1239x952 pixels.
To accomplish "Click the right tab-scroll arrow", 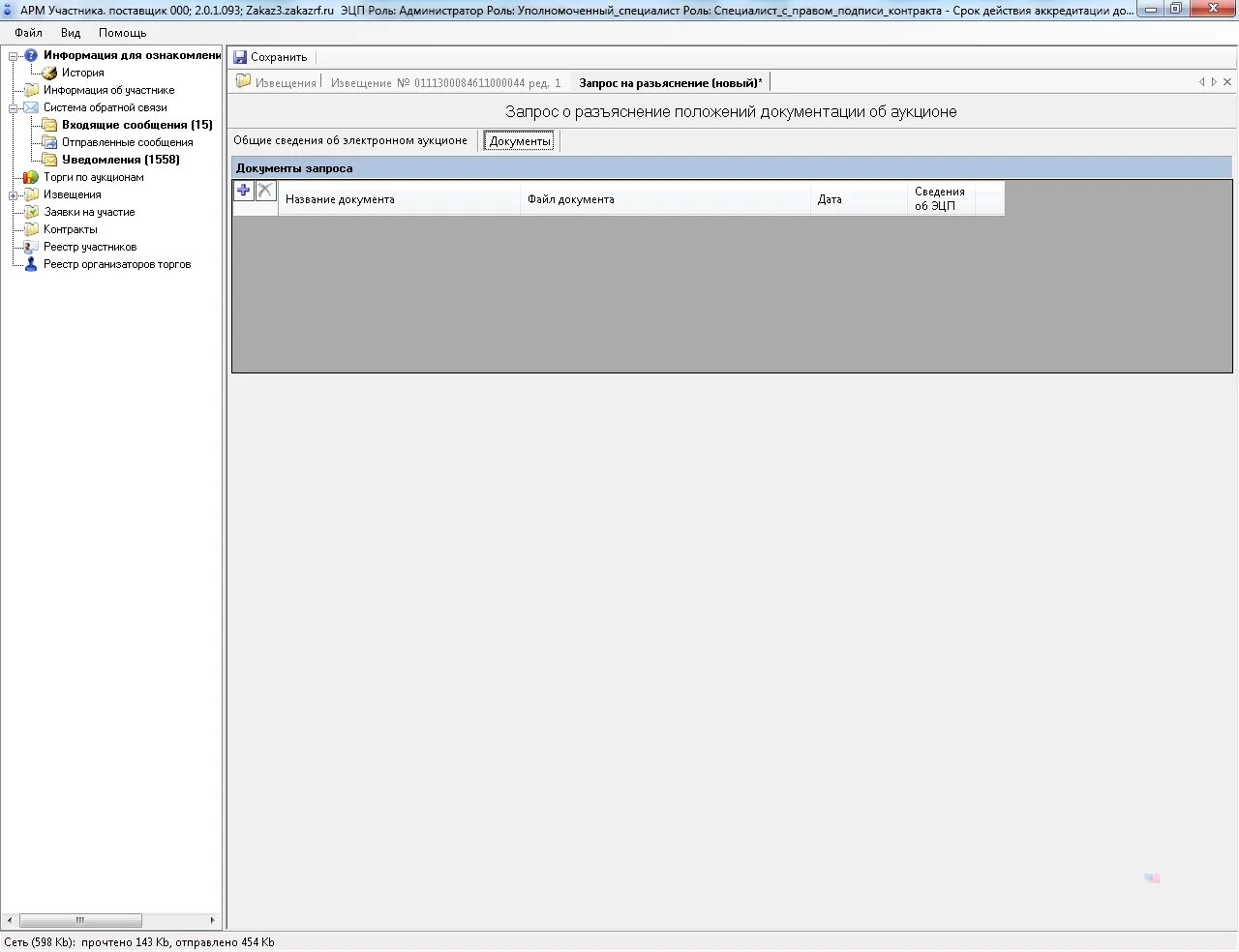I will coord(1214,82).
